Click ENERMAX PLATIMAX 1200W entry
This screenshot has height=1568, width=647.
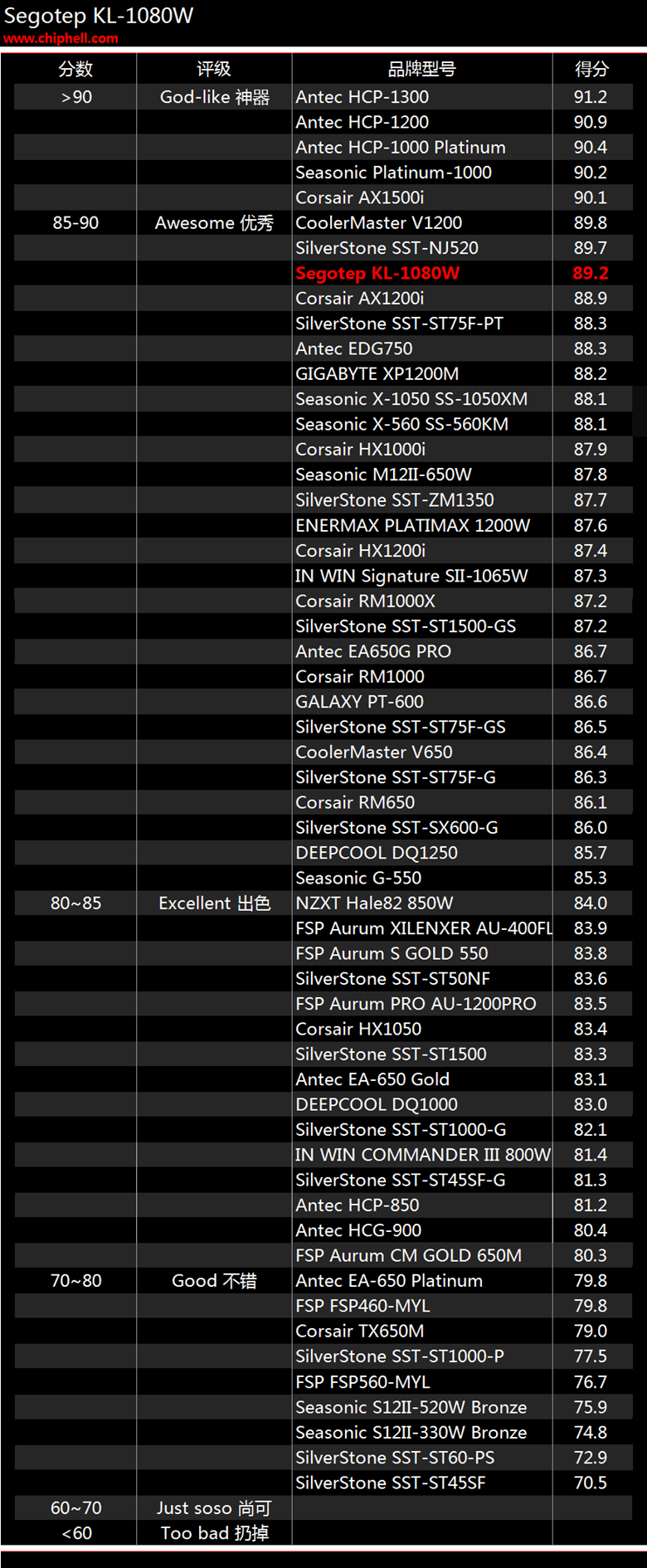[x=413, y=525]
